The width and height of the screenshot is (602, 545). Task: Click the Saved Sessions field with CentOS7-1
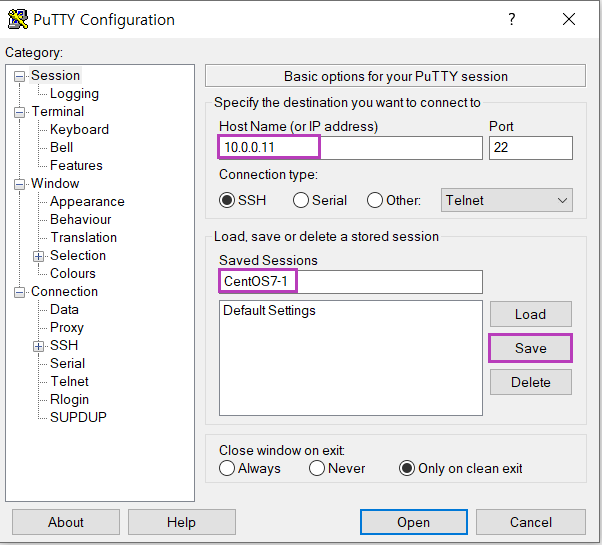[x=351, y=282]
